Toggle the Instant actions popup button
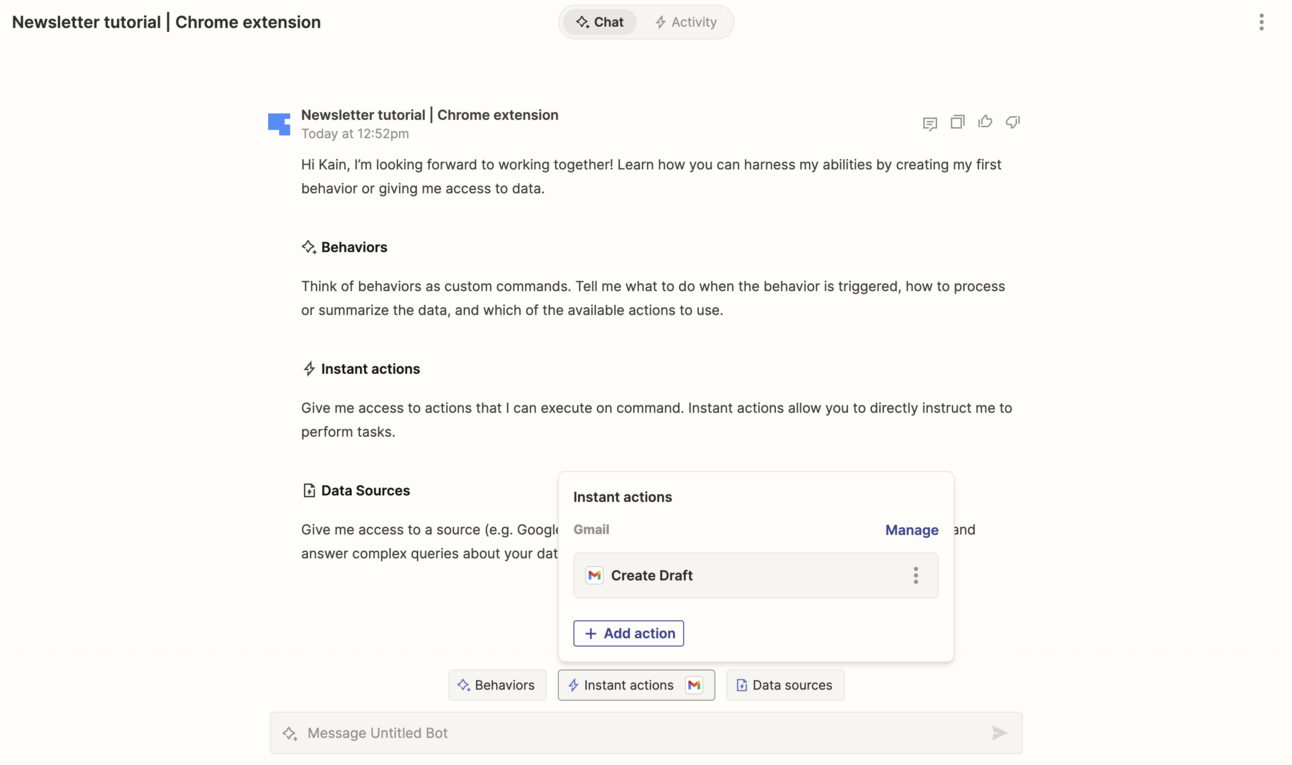 click(x=636, y=685)
